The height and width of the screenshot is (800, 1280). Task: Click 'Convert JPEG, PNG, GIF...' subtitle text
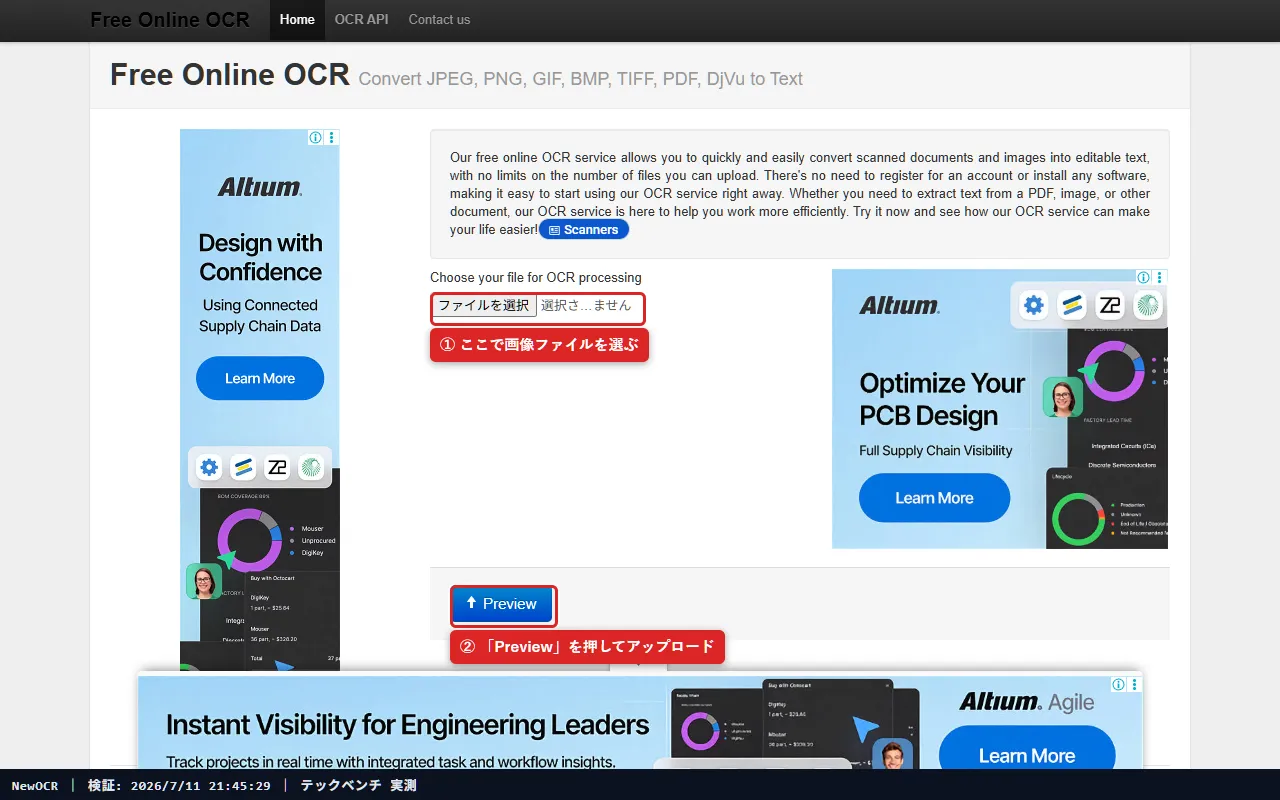point(580,79)
